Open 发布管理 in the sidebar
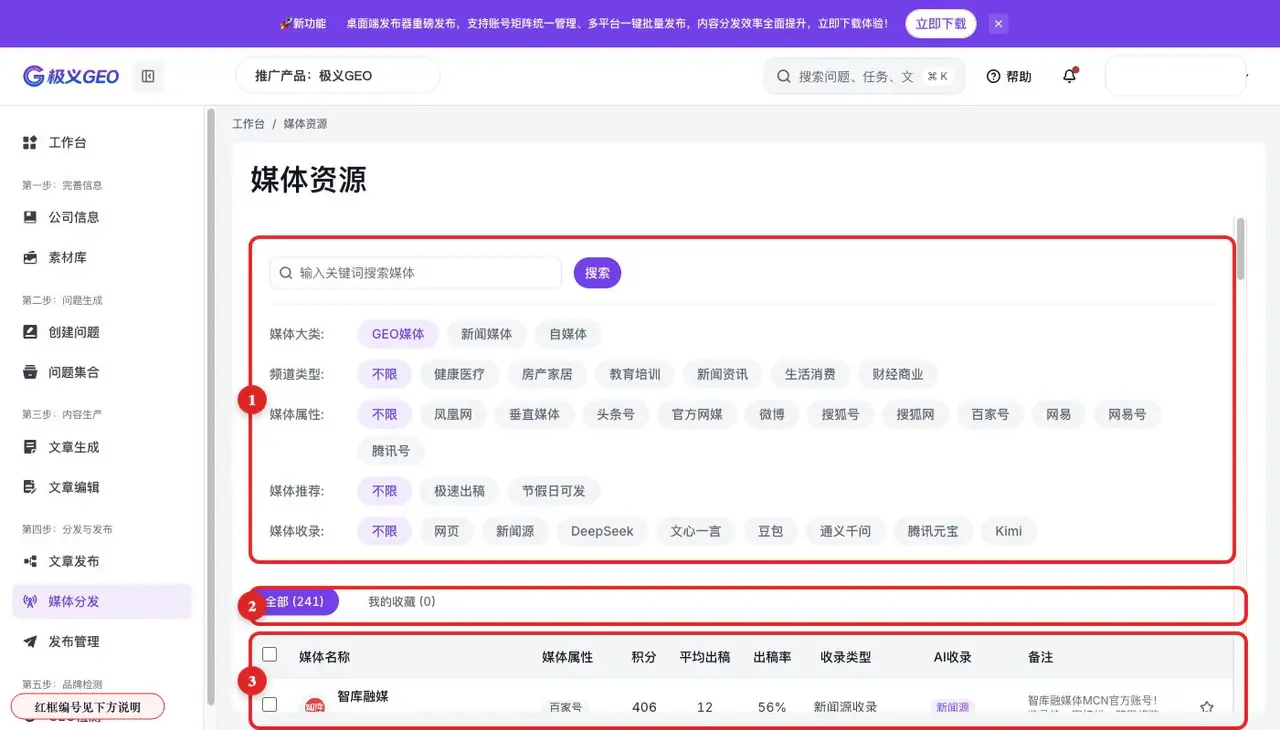1280x730 pixels. pos(102,641)
